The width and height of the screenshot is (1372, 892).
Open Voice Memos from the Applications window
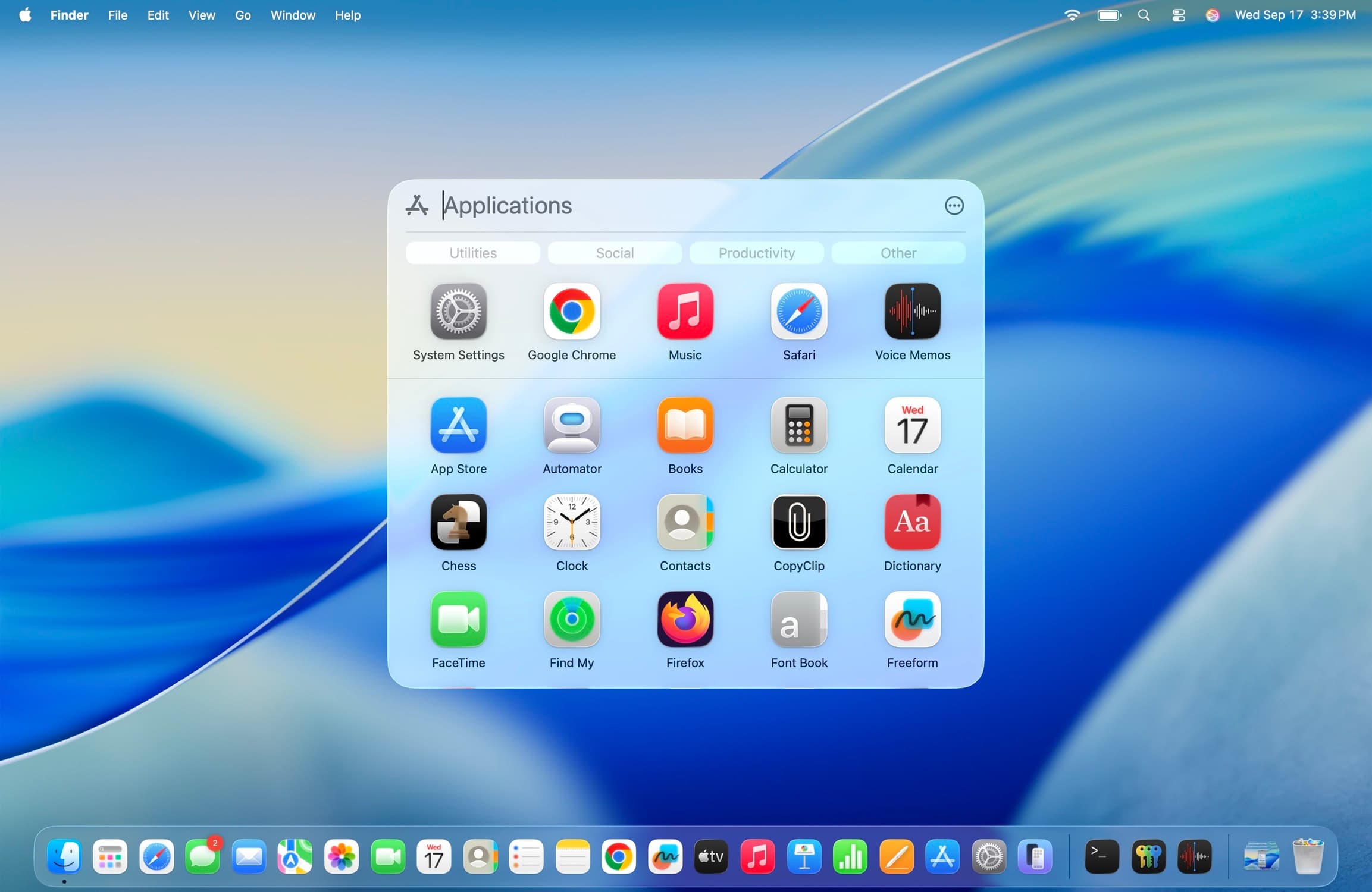(x=911, y=312)
